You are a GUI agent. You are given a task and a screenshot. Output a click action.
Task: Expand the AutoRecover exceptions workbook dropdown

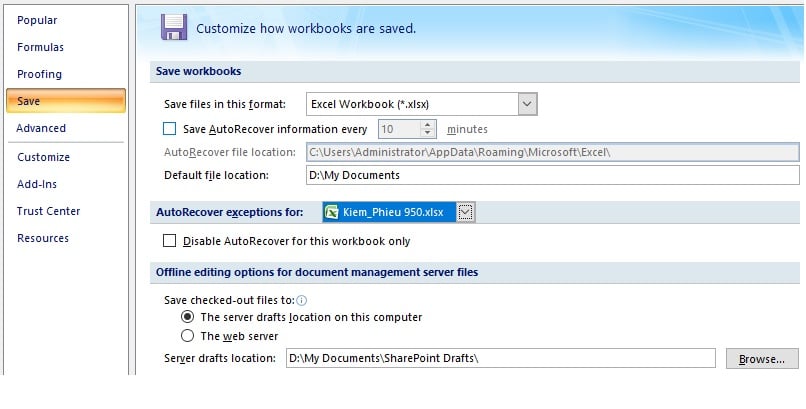(x=465, y=211)
